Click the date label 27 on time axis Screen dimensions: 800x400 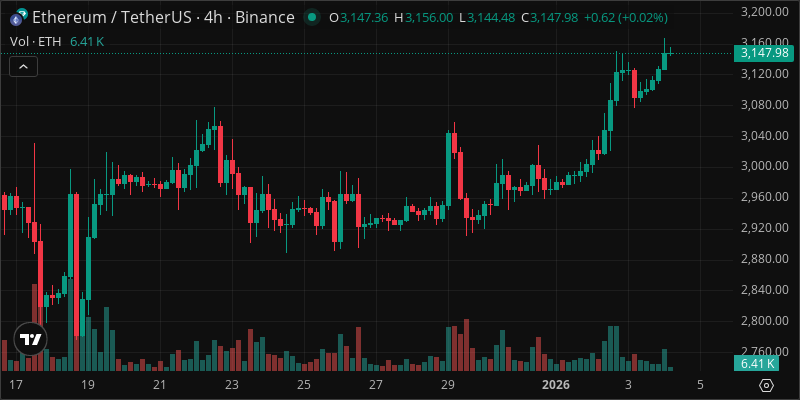pos(376,384)
